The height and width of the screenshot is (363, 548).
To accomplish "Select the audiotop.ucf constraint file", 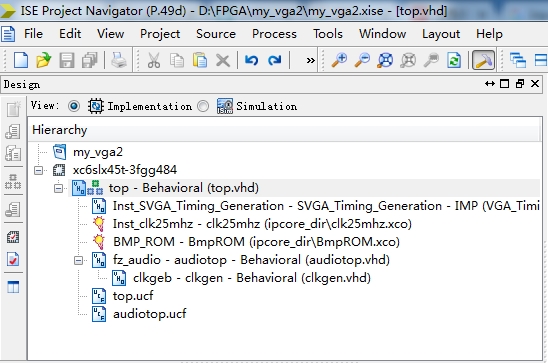I will (150, 314).
